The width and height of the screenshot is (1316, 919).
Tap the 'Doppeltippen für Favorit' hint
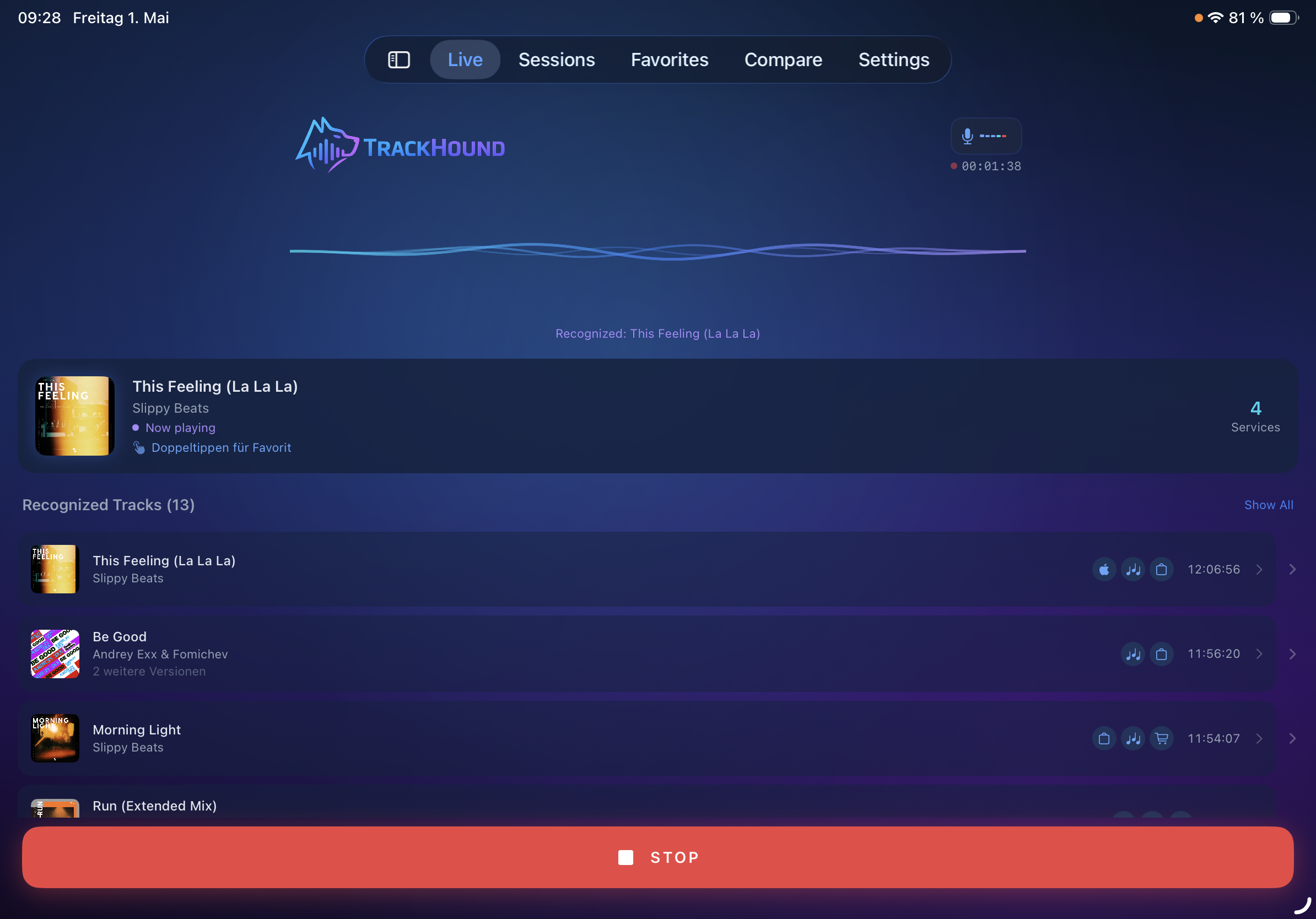[x=220, y=447]
